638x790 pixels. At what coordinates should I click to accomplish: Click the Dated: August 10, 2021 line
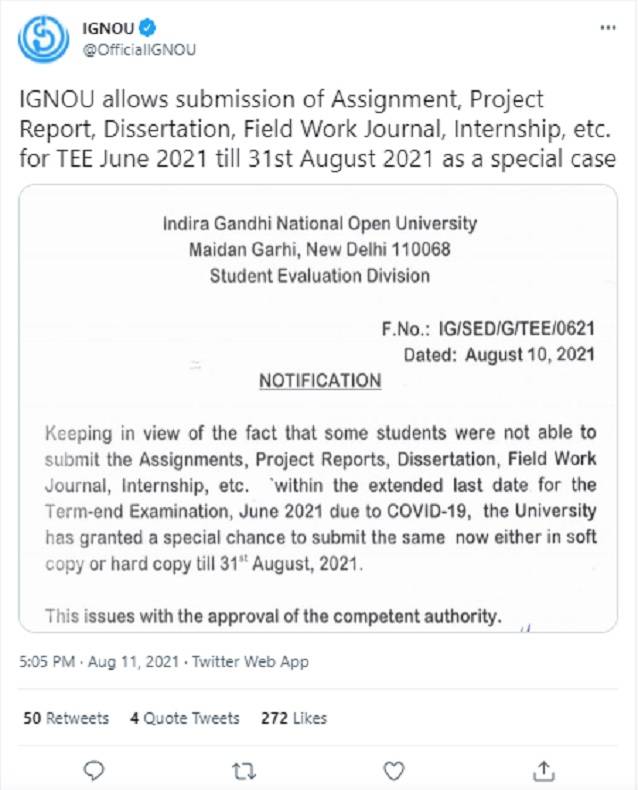(x=499, y=353)
